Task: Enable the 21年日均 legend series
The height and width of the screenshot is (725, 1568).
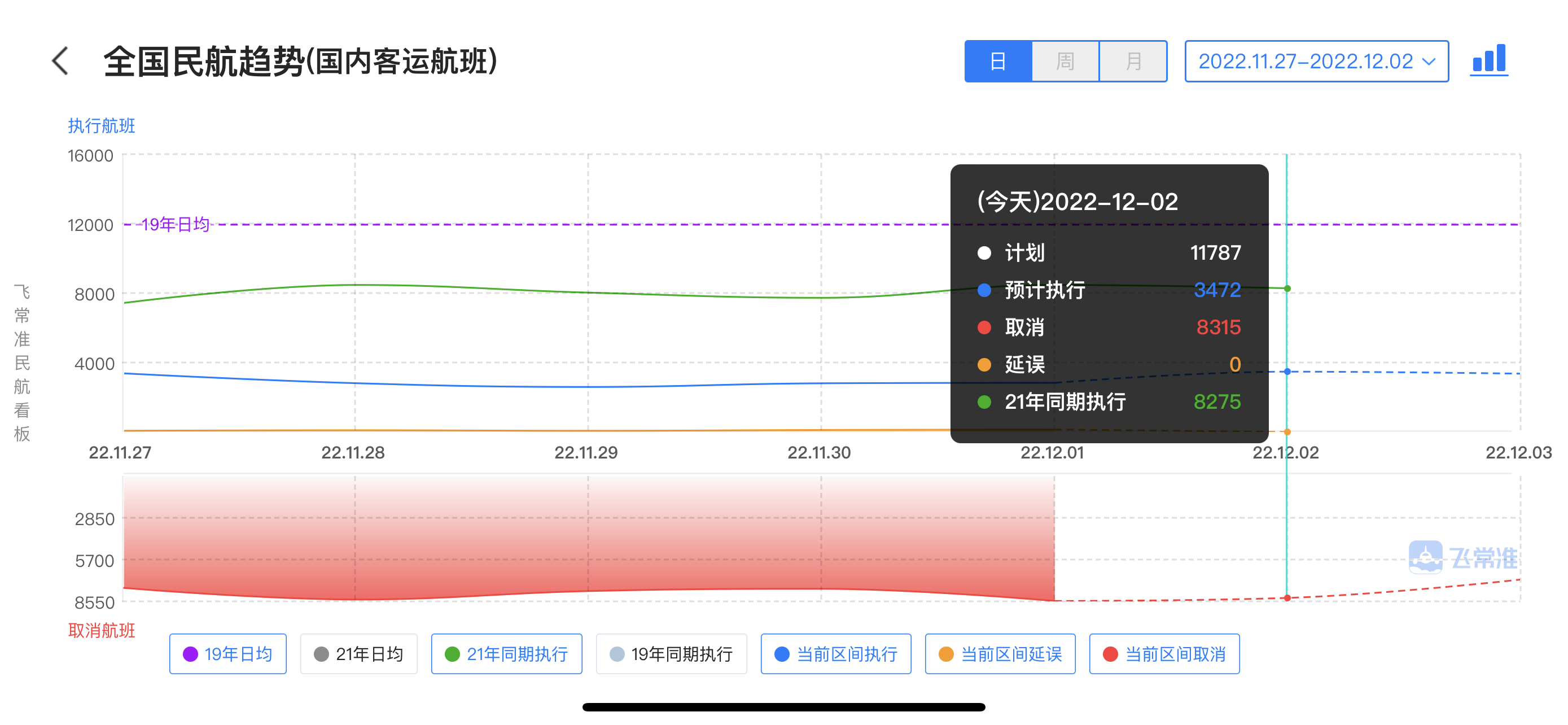Action: click(x=358, y=654)
